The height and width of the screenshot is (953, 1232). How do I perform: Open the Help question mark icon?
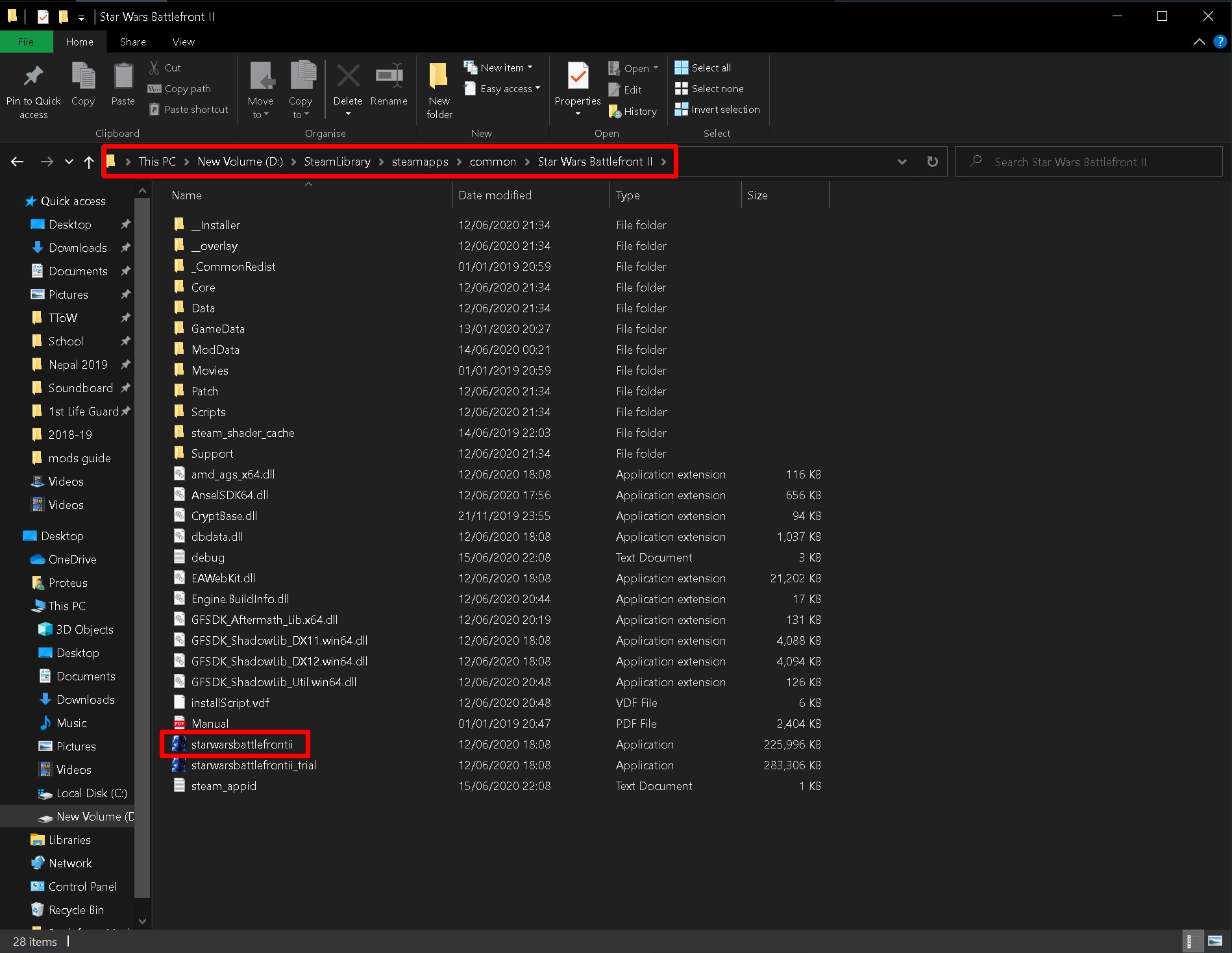click(x=1220, y=42)
